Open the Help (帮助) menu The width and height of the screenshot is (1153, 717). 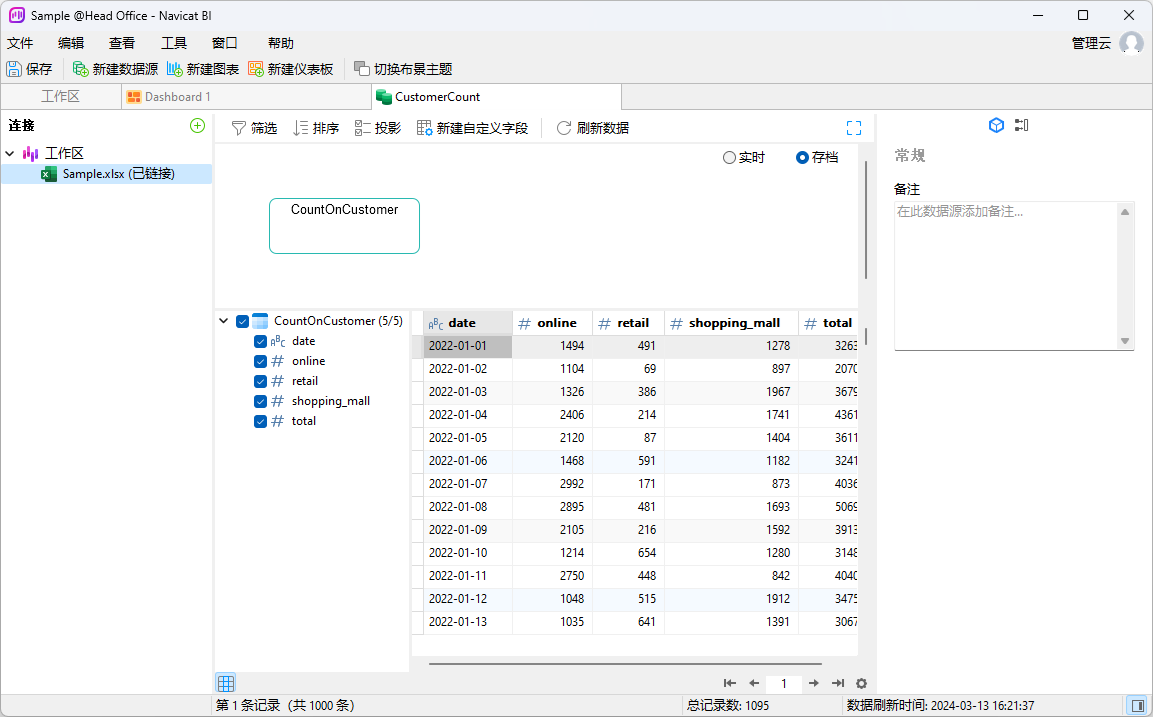[x=280, y=43]
